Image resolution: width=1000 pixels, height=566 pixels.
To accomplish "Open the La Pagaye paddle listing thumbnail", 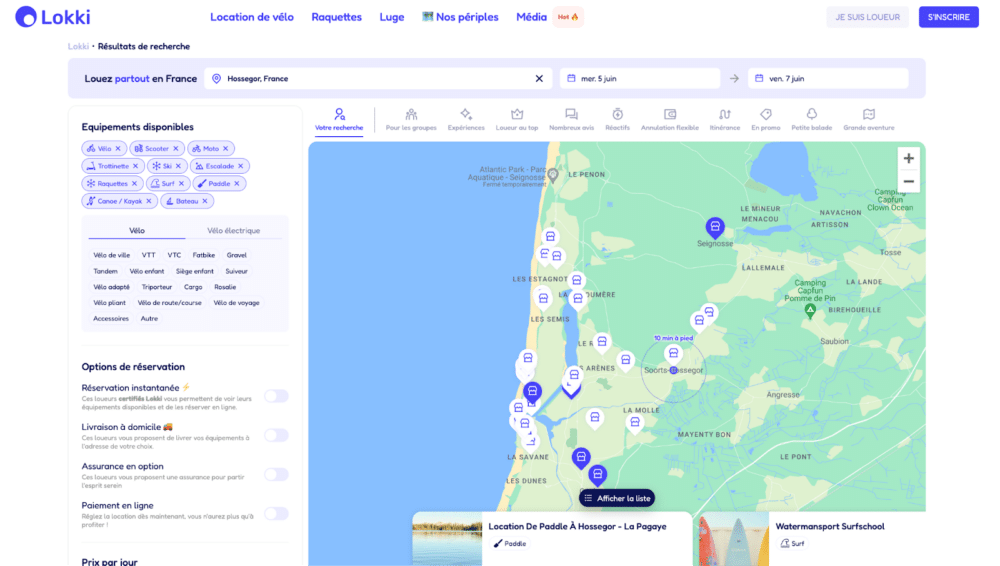I will [x=447, y=539].
